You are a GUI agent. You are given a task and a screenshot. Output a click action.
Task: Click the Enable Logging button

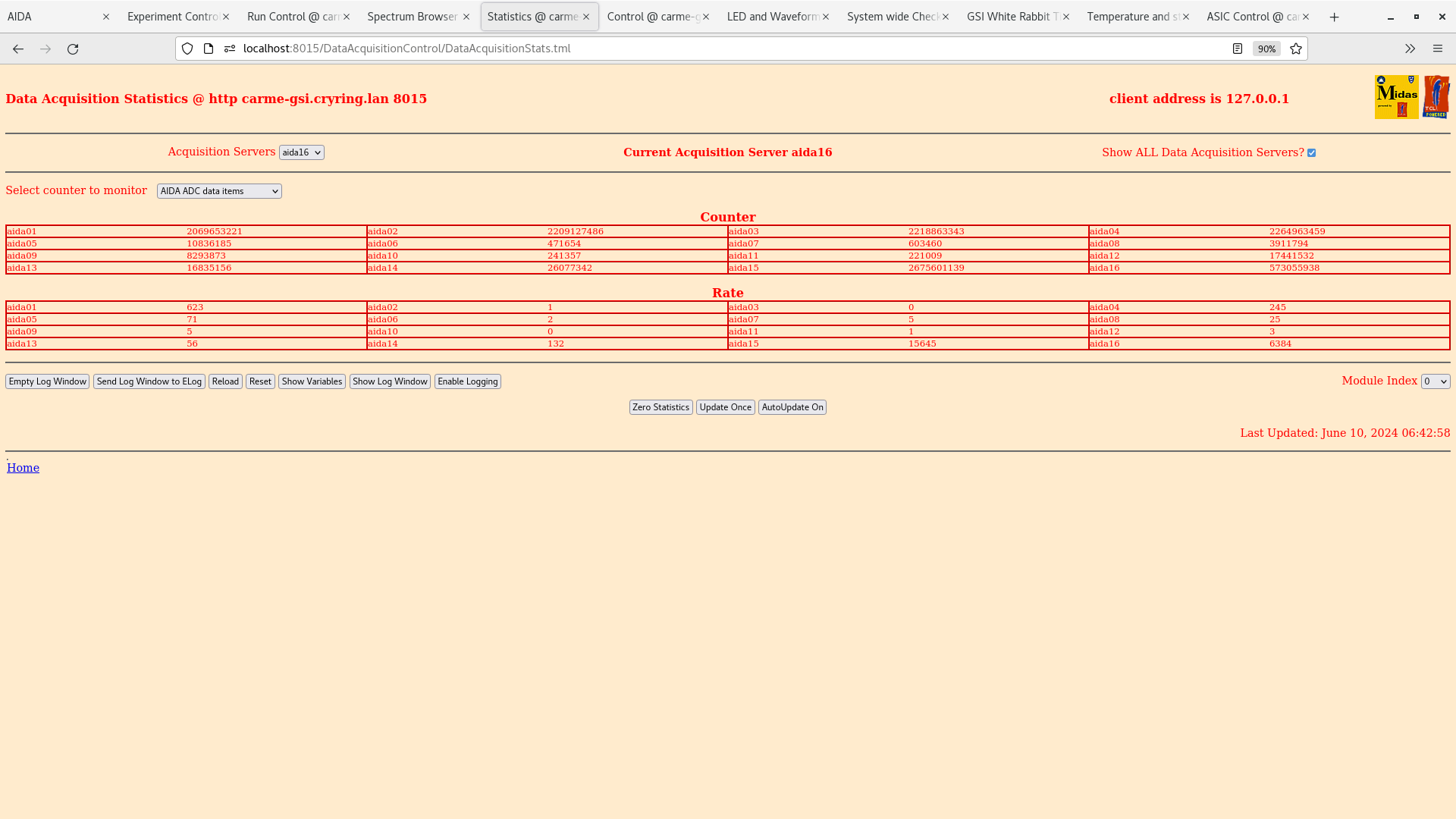tap(468, 381)
